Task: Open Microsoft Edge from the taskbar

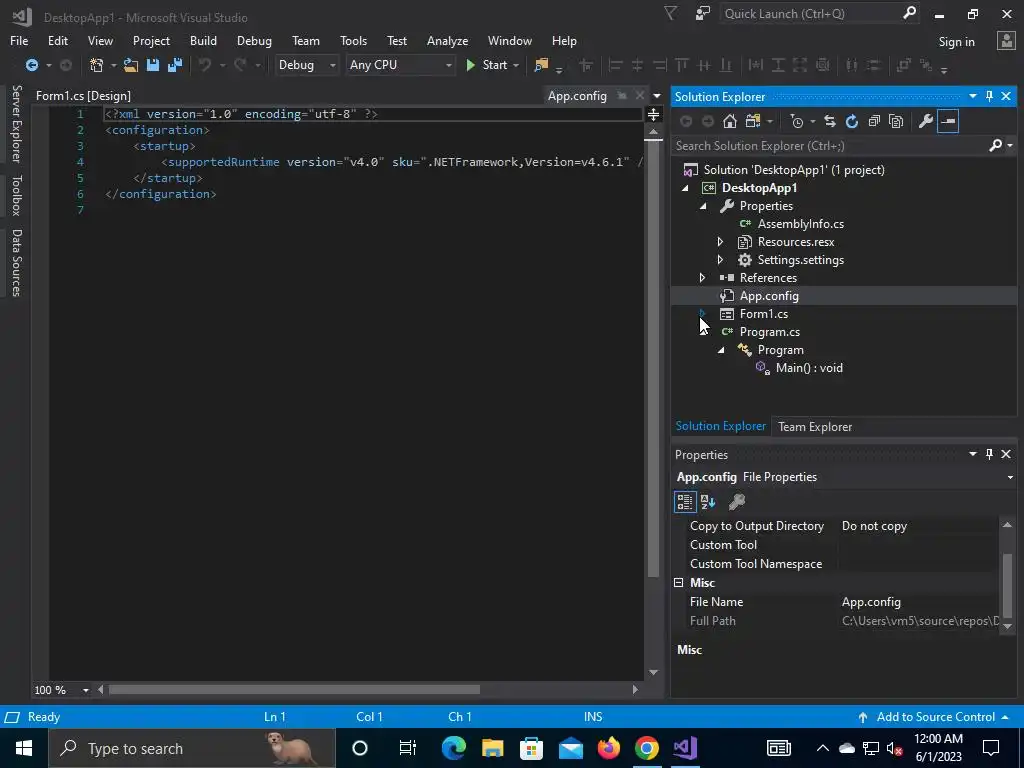Action: click(x=453, y=748)
